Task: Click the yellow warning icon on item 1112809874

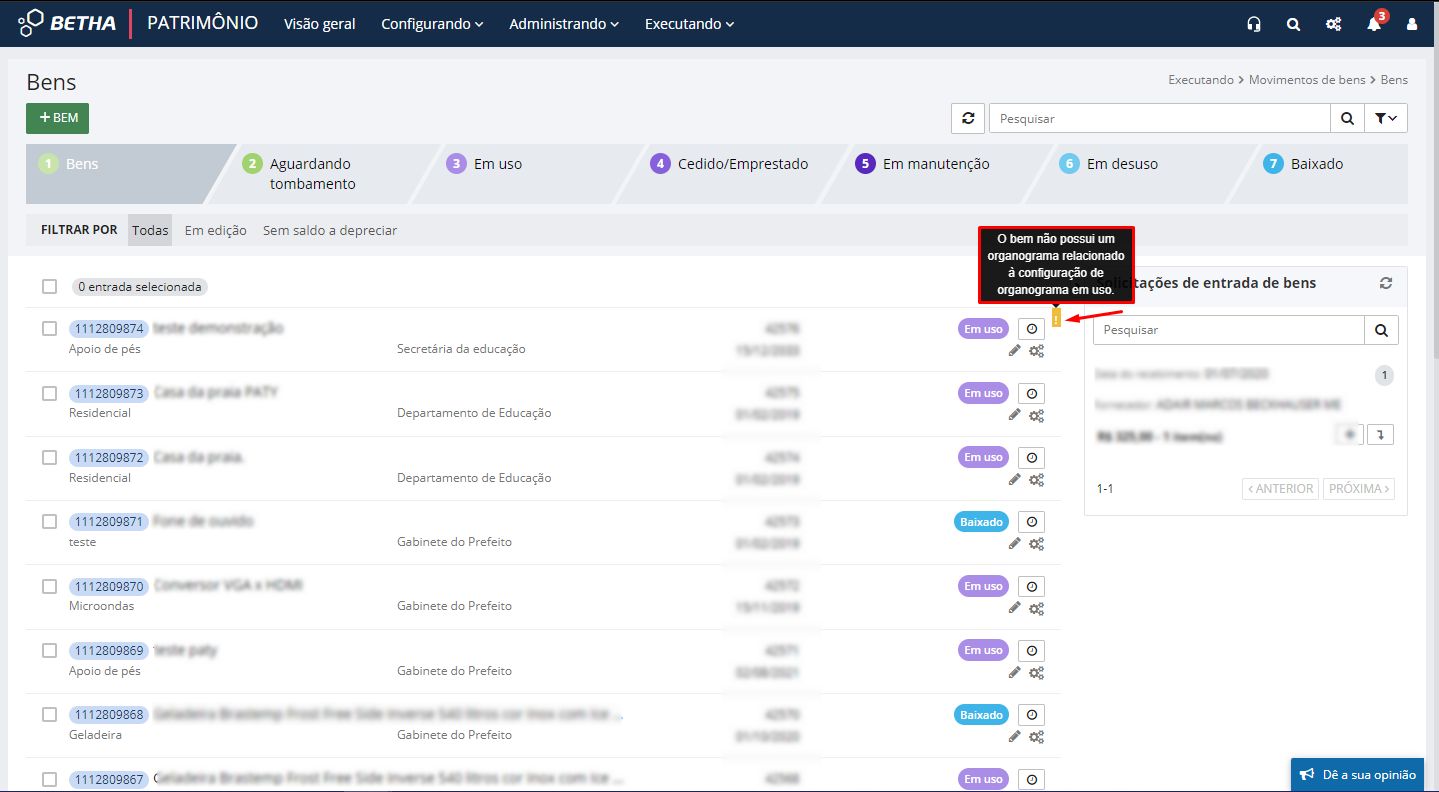Action: [x=1056, y=319]
